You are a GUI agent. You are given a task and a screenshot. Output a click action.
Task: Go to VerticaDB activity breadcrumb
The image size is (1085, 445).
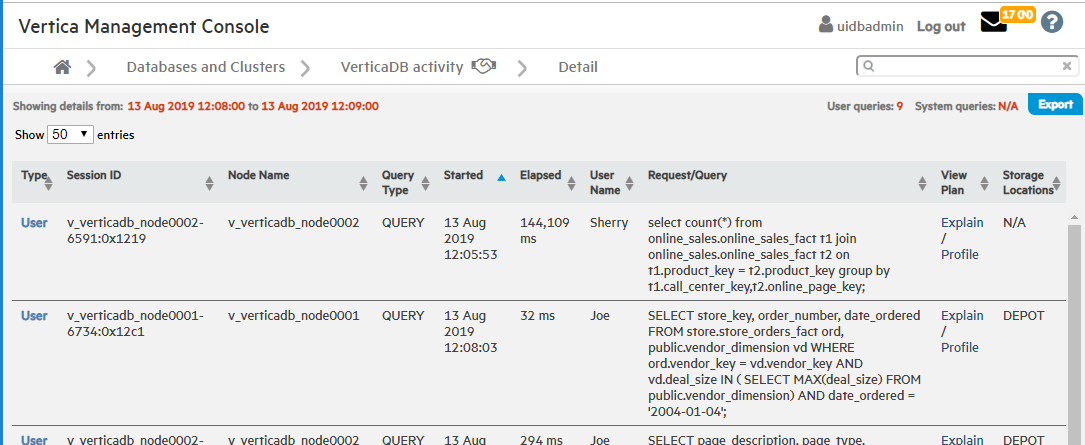tap(401, 67)
